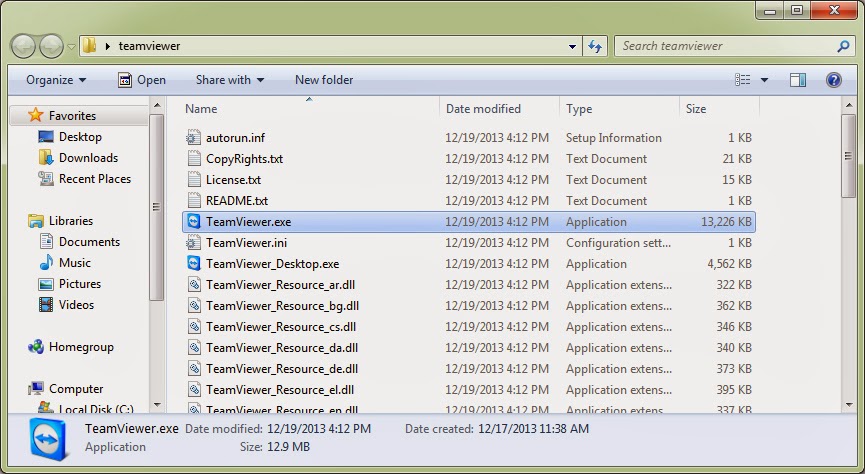Open the view options dropdown arrow

[x=764, y=80]
